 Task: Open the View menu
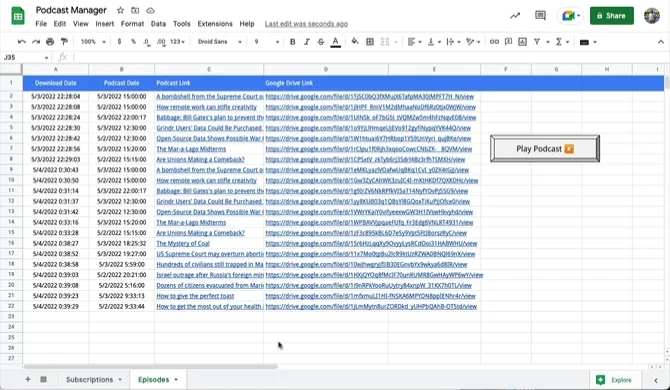[80, 24]
